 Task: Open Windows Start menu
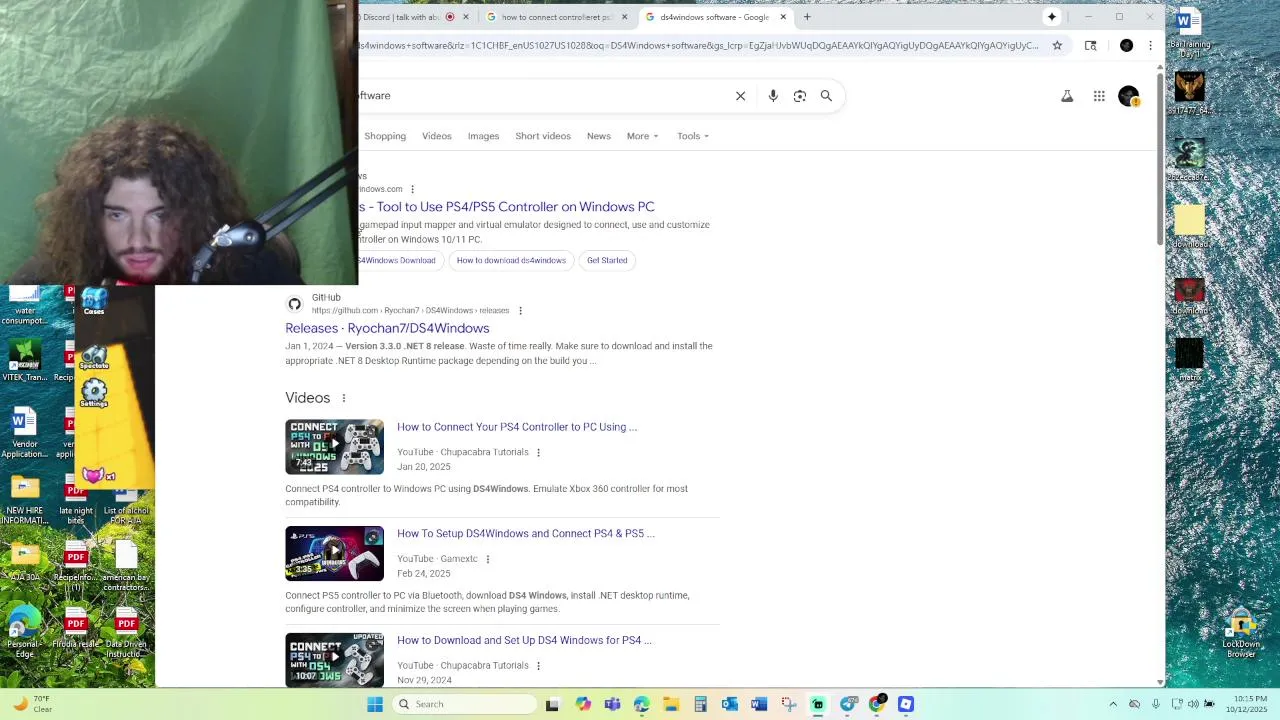[x=375, y=704]
